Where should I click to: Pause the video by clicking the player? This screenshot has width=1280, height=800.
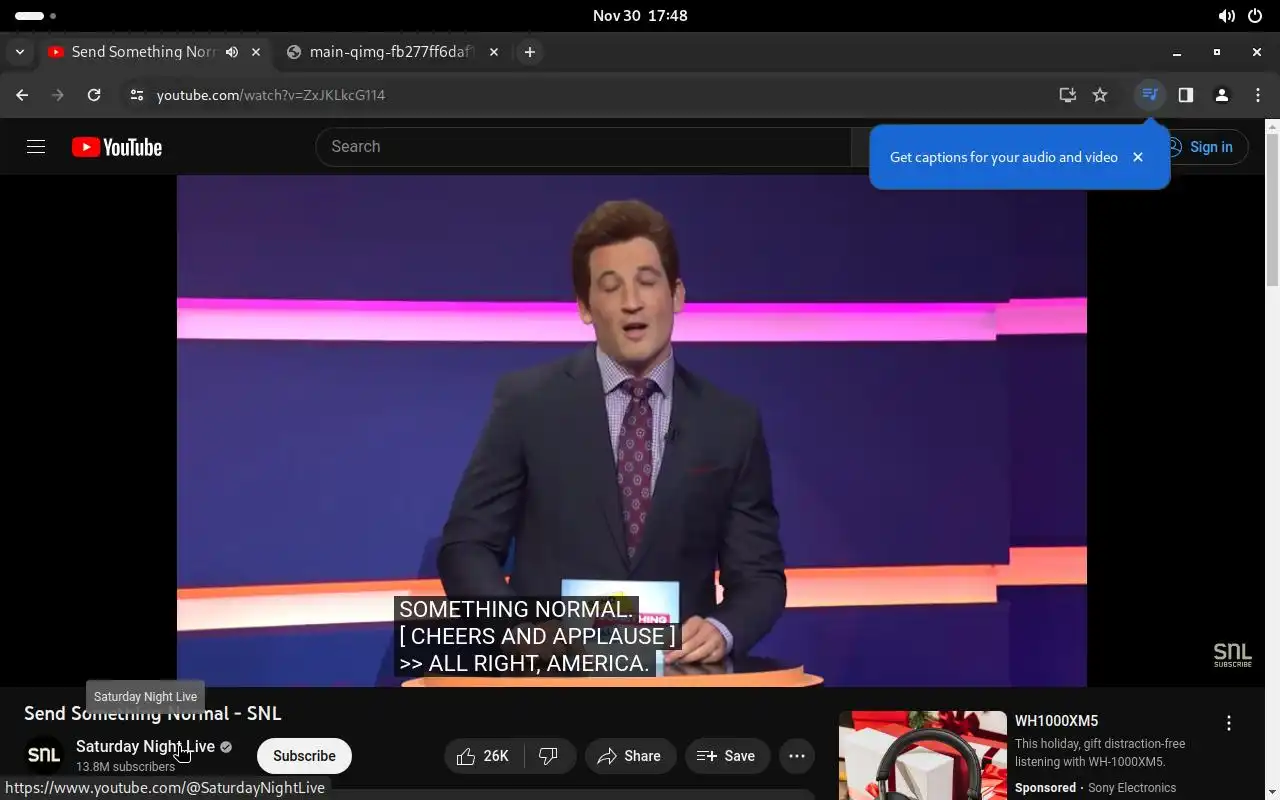click(x=632, y=431)
